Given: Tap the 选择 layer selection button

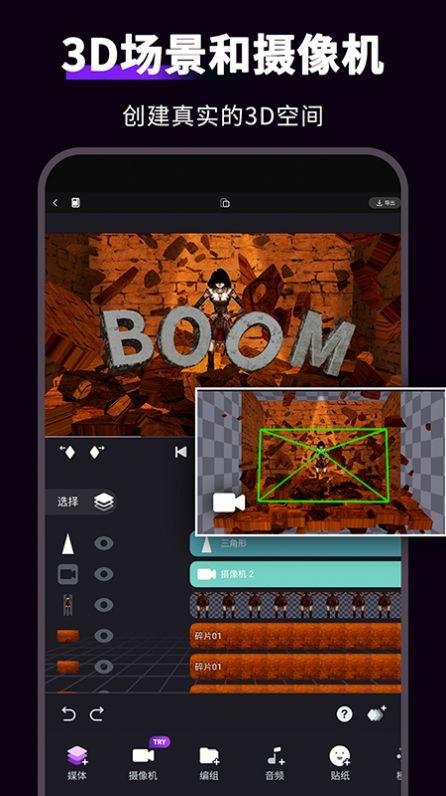Looking at the screenshot, I should (81, 502).
